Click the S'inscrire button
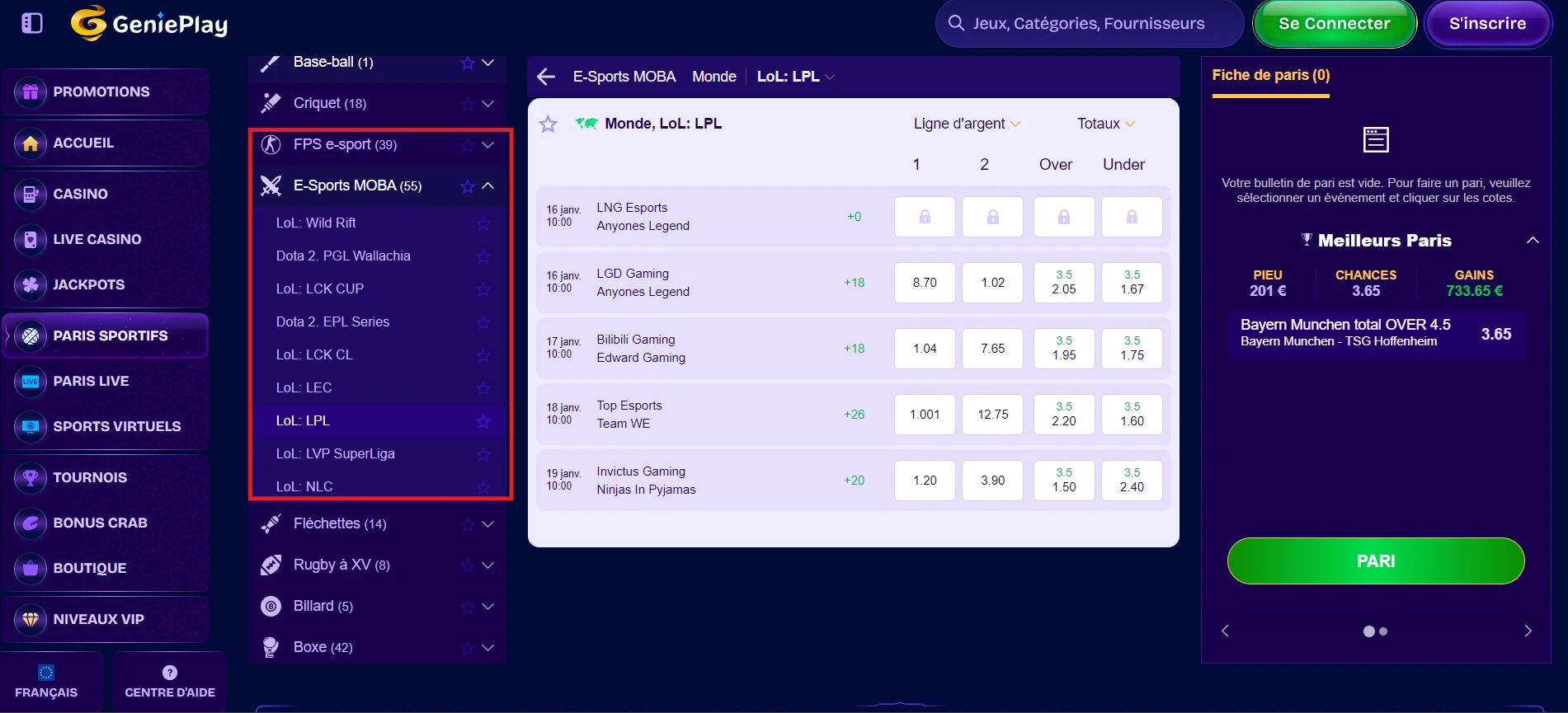Screen dimensions: 1568x713 coord(1488,24)
